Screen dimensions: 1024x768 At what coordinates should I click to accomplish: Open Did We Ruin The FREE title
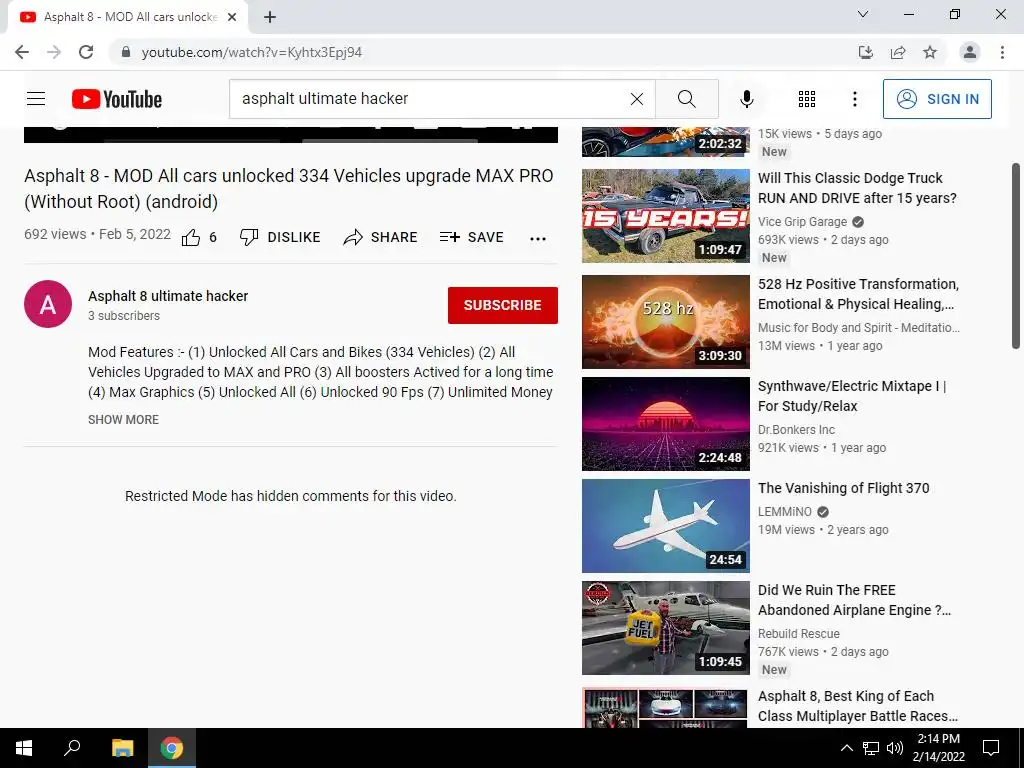point(854,600)
